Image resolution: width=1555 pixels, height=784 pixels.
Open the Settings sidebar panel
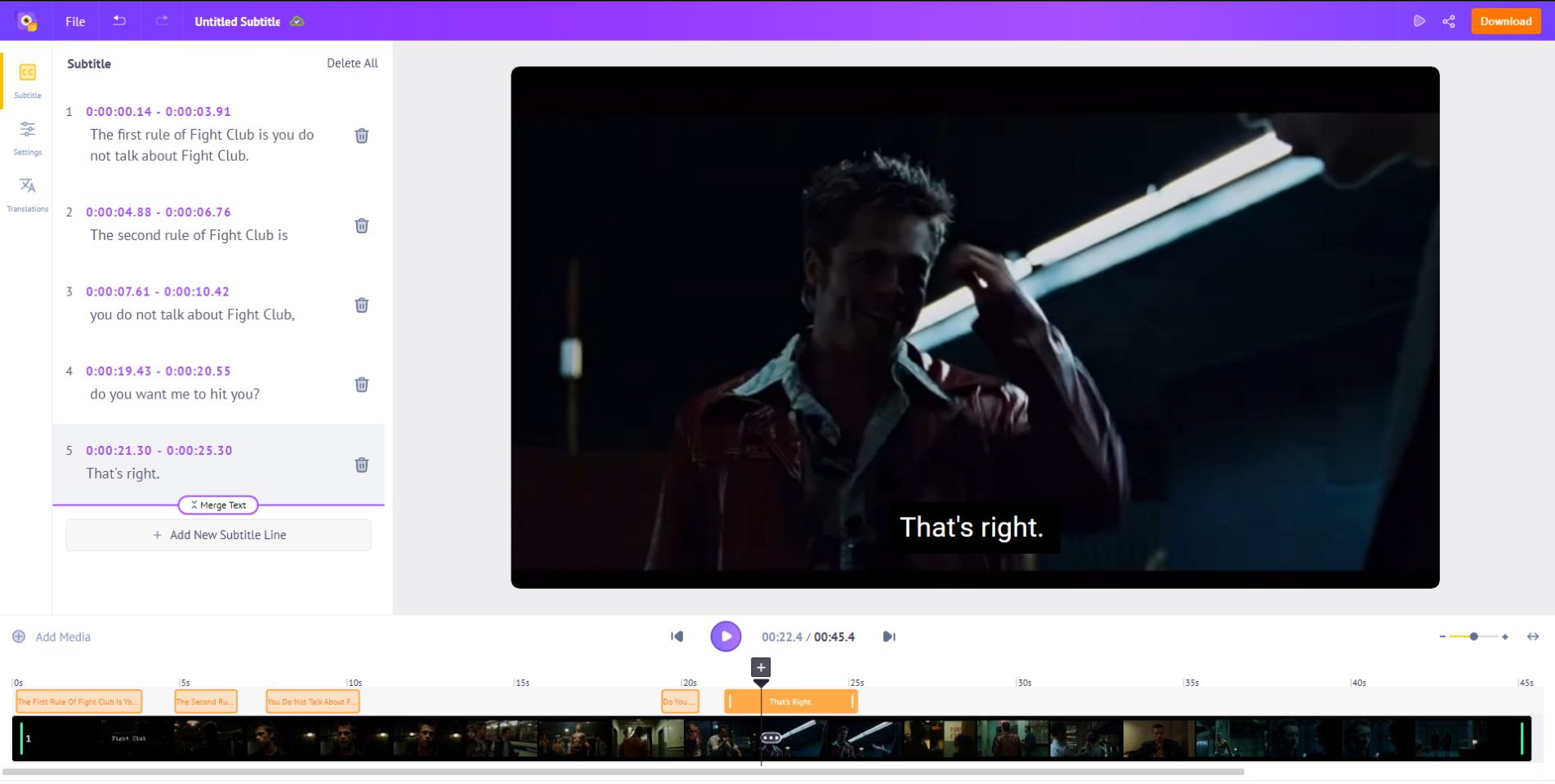(27, 137)
